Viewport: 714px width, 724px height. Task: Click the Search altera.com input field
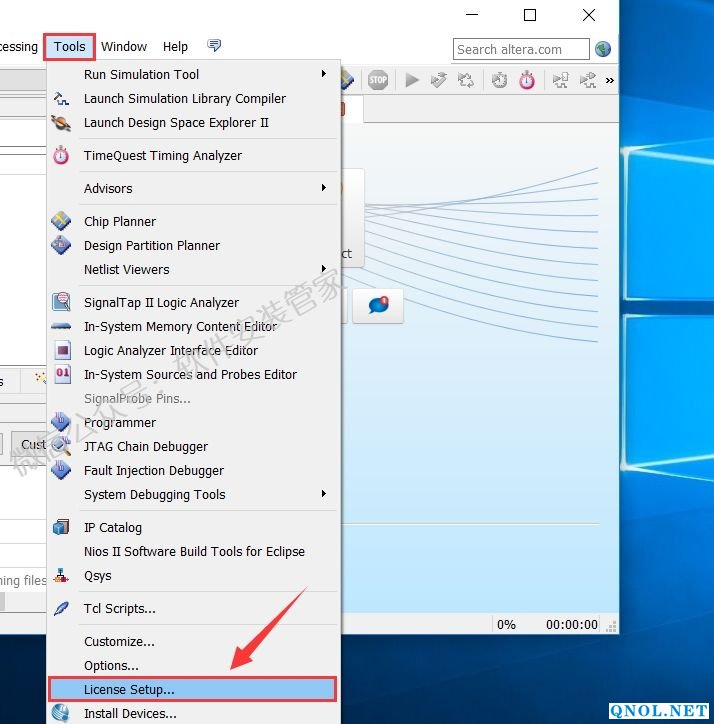coord(521,49)
